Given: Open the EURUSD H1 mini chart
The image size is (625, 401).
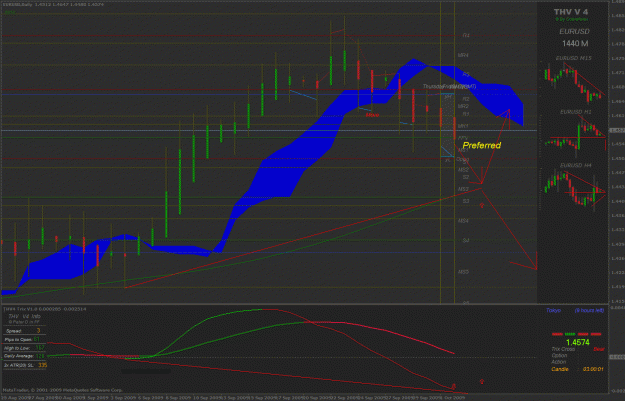Looking at the screenshot, I should (574, 136).
